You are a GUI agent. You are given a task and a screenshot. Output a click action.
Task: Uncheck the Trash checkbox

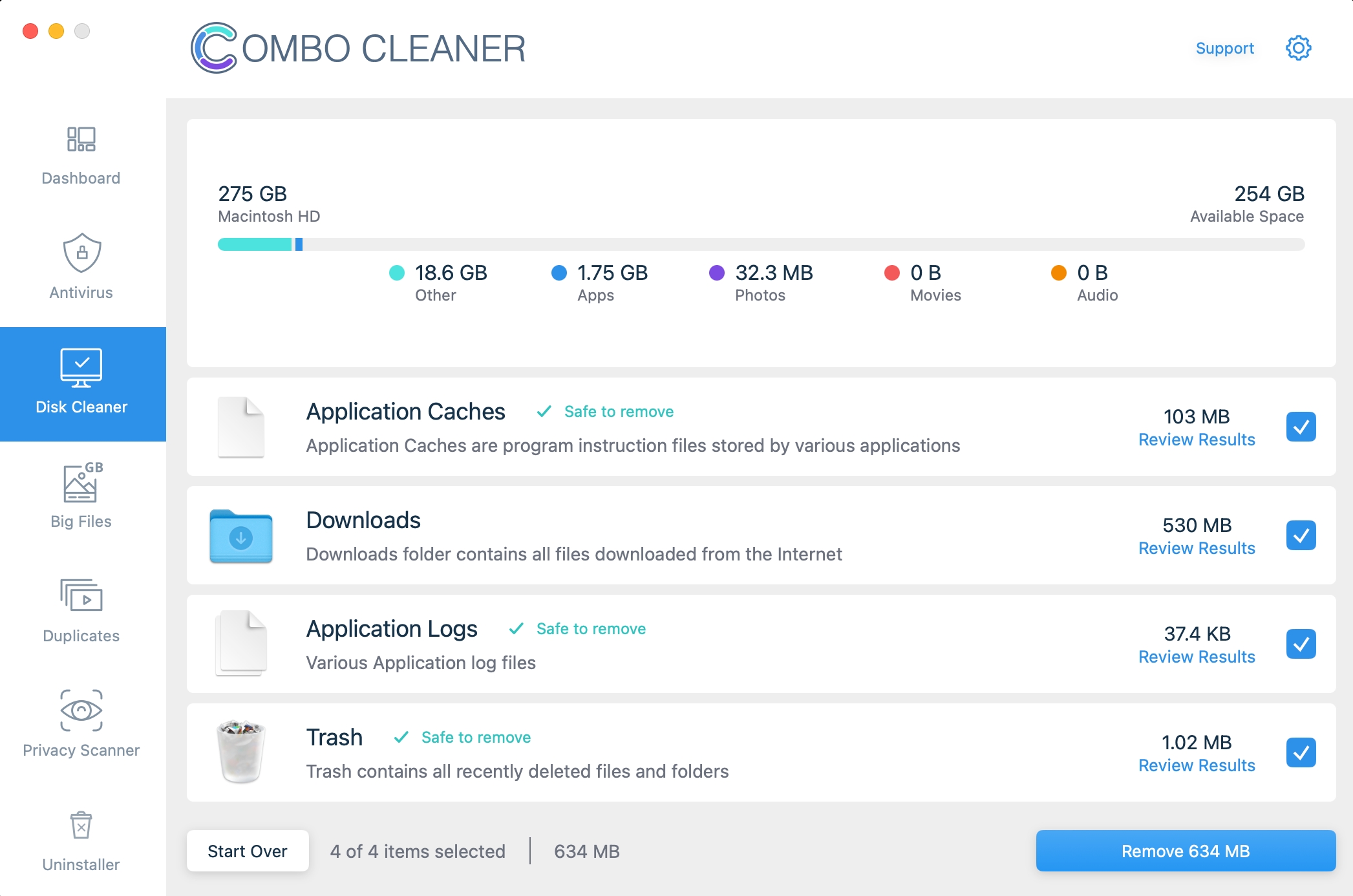[1301, 752]
